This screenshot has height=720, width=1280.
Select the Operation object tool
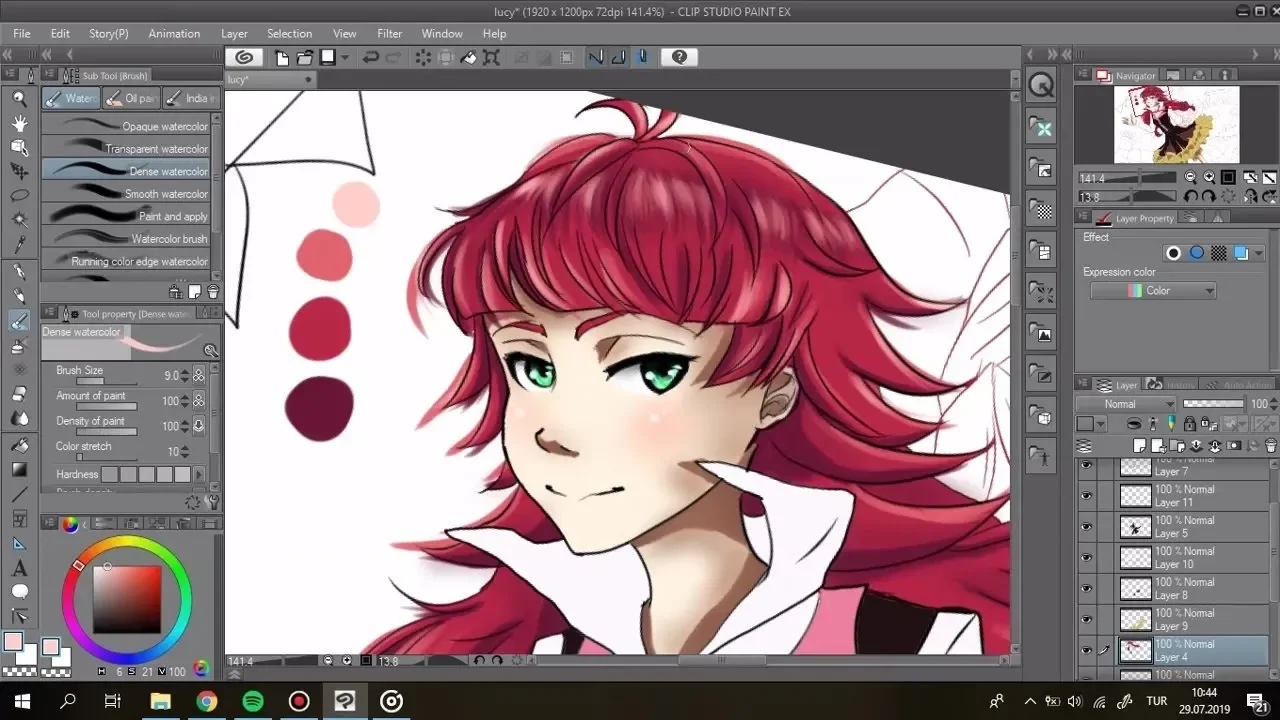[x=19, y=147]
